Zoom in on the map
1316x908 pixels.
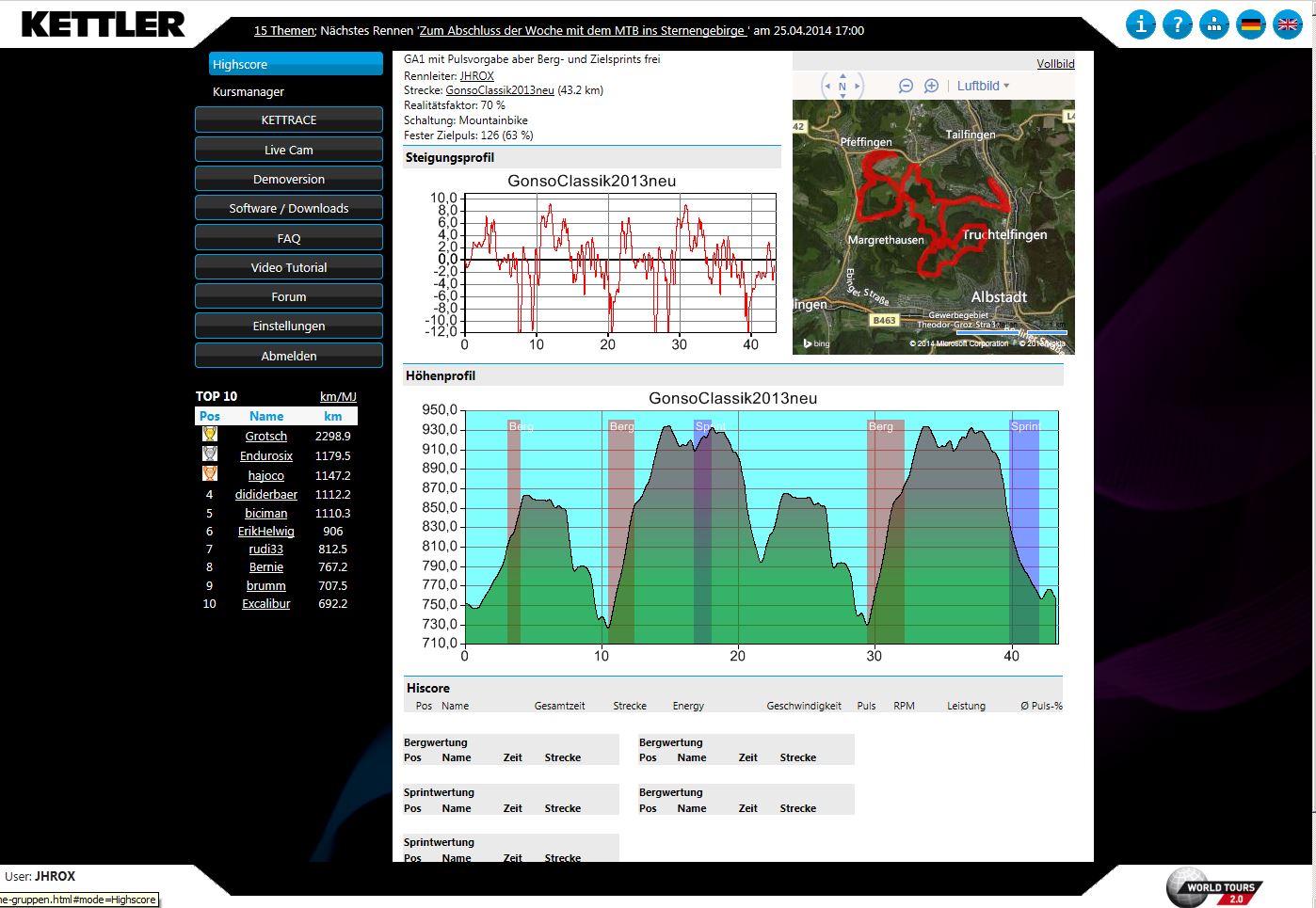pyautogui.click(x=931, y=86)
